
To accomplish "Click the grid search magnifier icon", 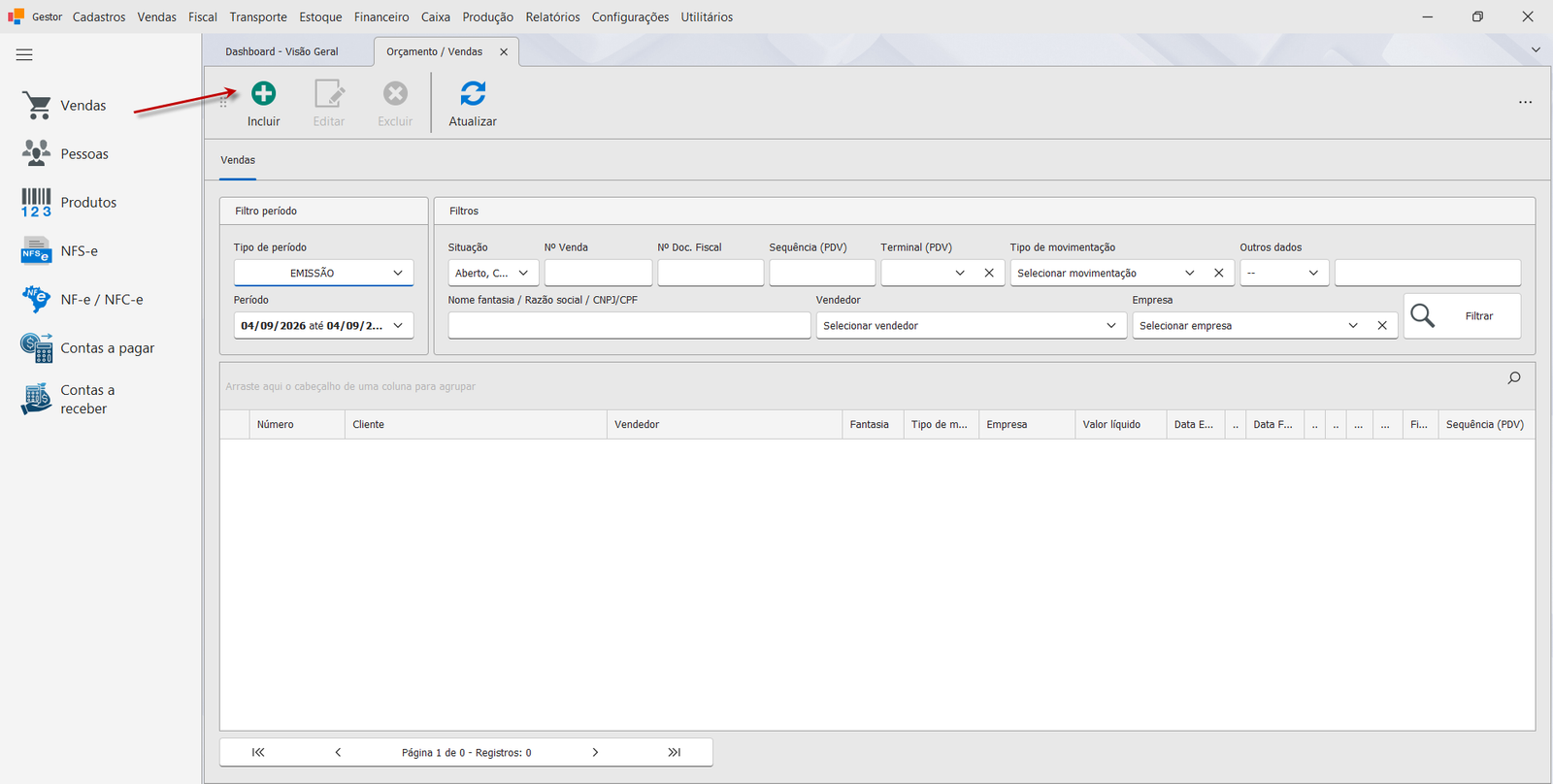I will 1514,377.
